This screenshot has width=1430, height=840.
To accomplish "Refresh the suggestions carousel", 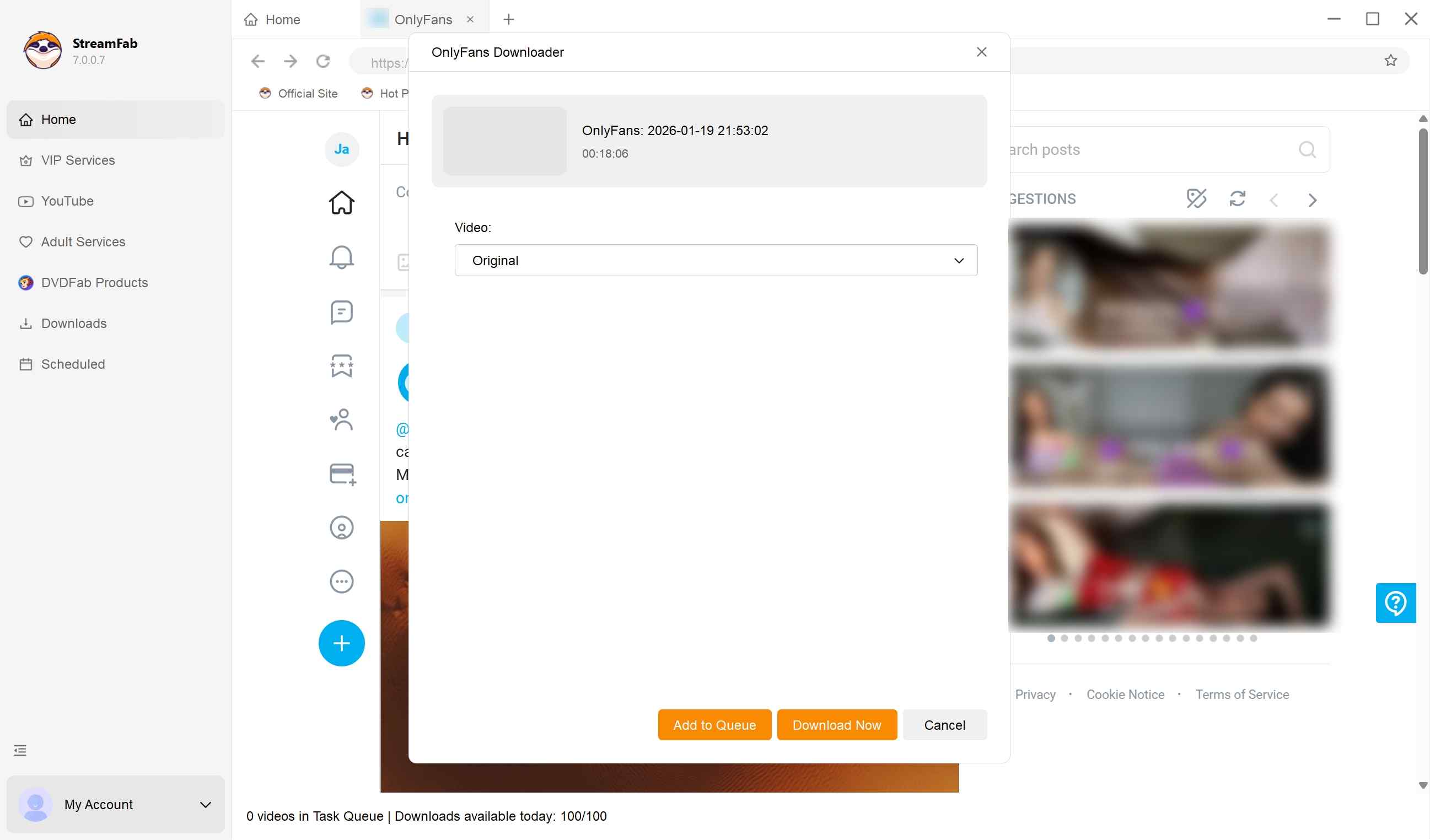I will coord(1238,199).
